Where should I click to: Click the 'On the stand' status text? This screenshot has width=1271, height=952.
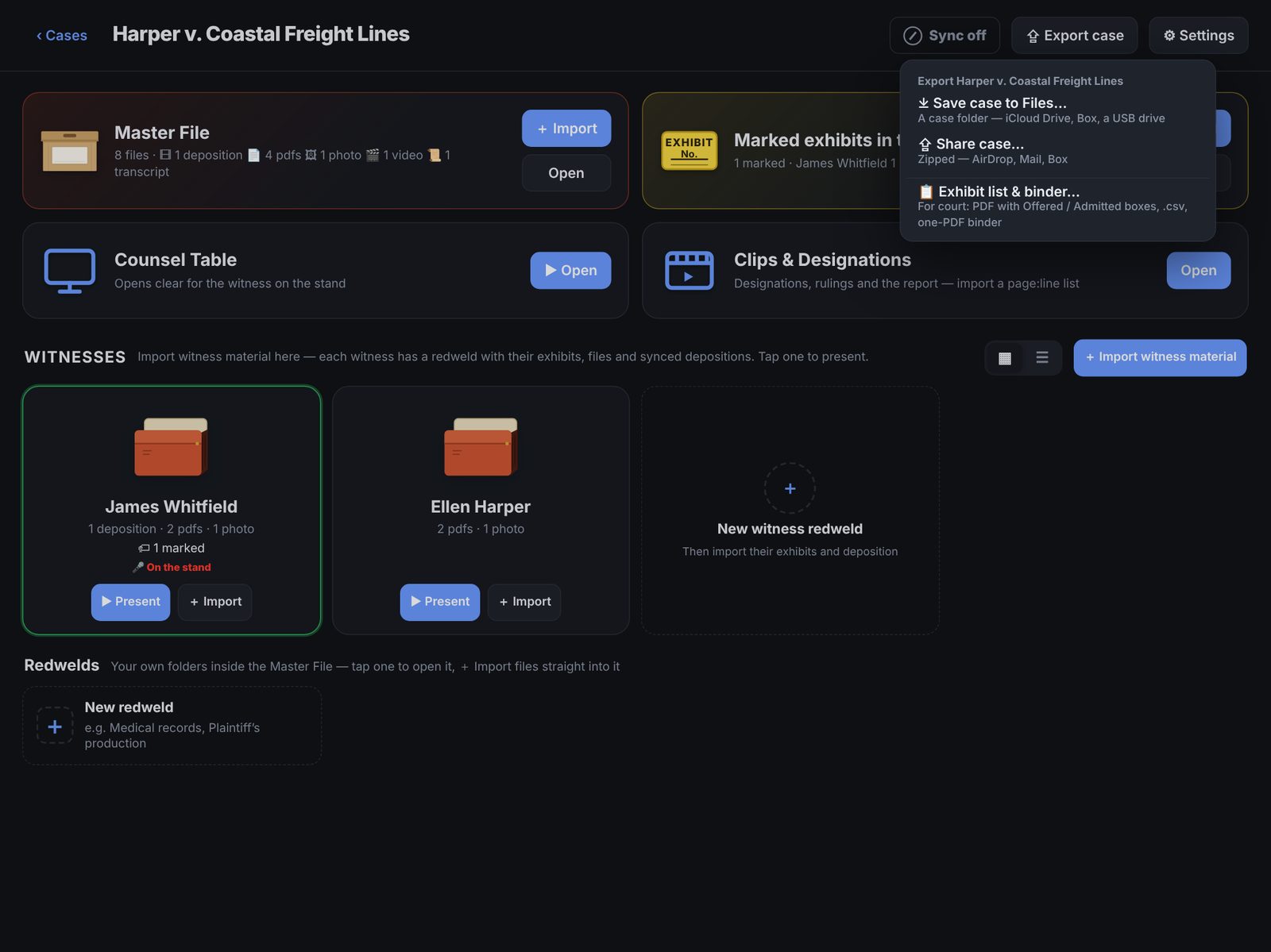pyautogui.click(x=179, y=567)
